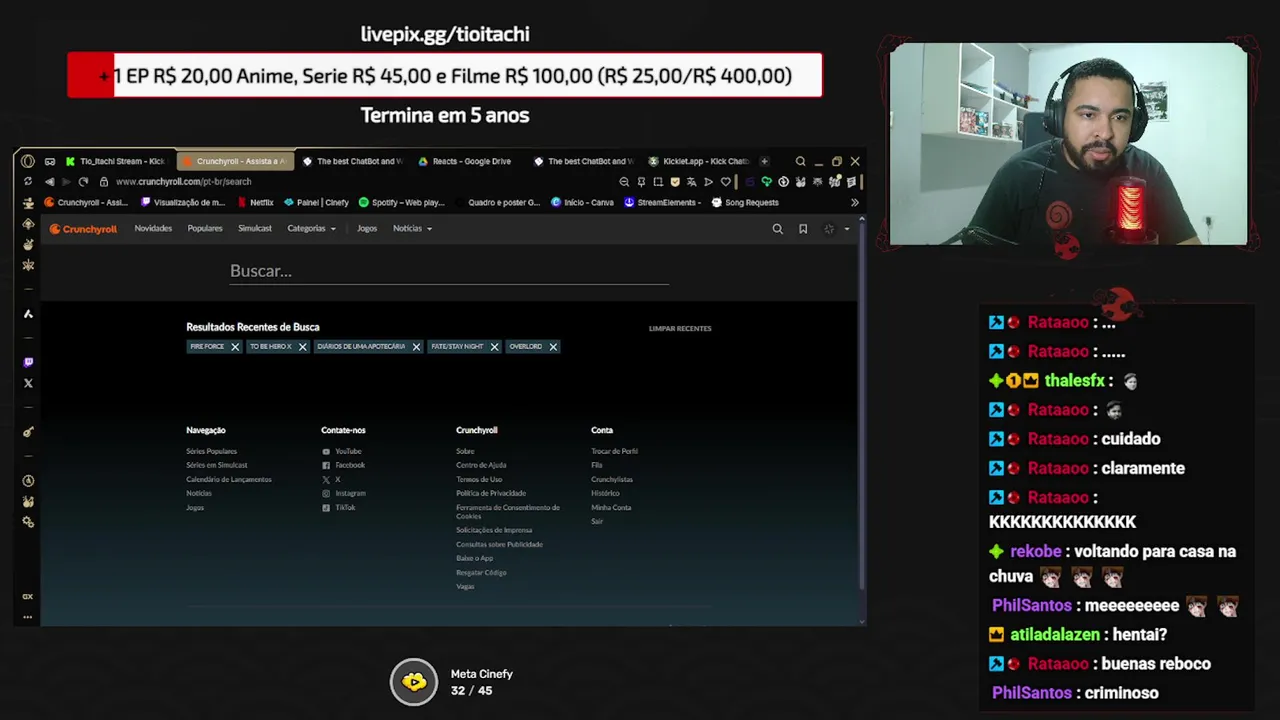1280x720 pixels.
Task: Open the Spotify Web player bookmark
Action: [x=401, y=203]
